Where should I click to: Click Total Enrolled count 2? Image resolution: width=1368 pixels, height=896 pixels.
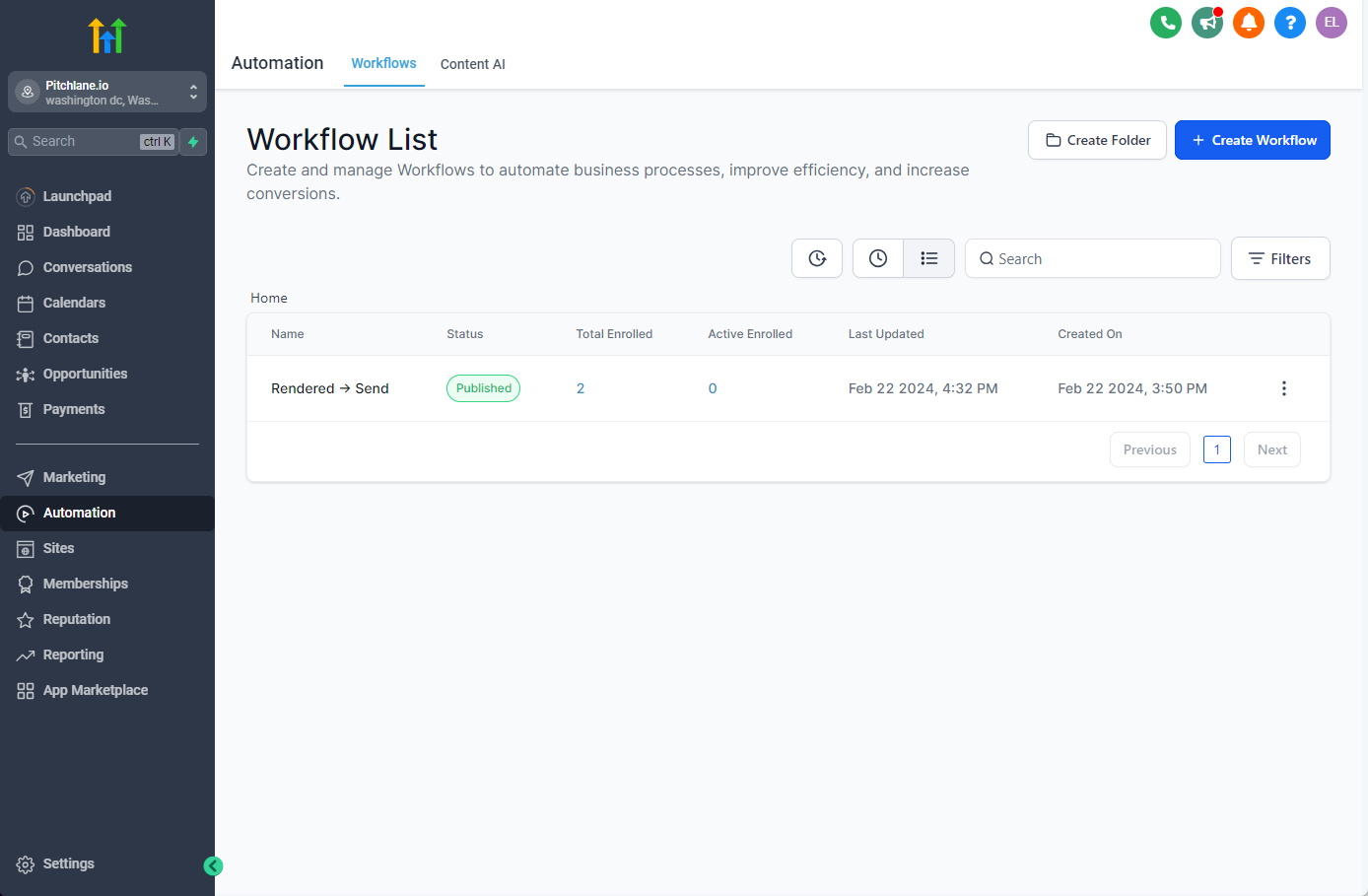coord(581,388)
